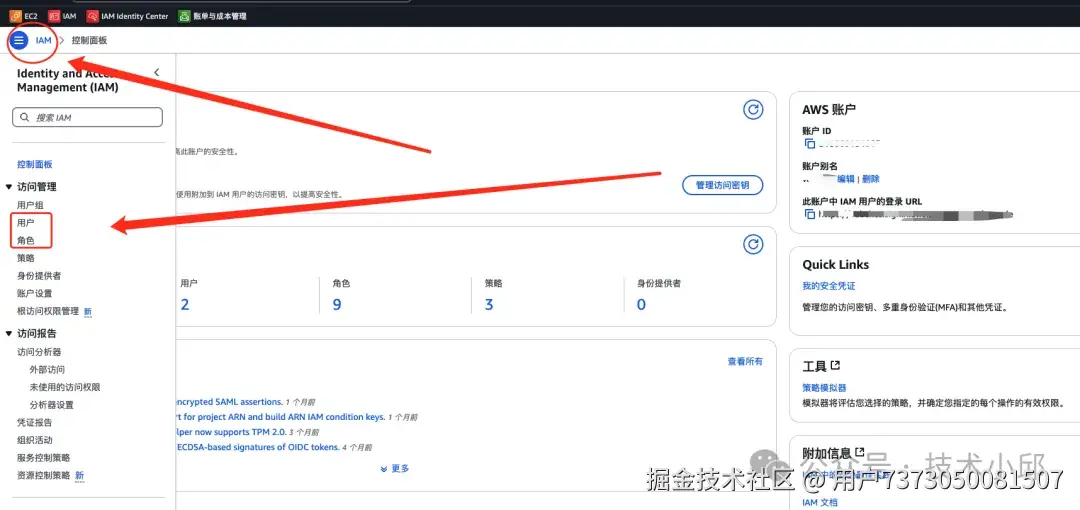The image size is (1080, 510).
Task: Open 服务控制策略 in sidebar
Action: pos(43,458)
